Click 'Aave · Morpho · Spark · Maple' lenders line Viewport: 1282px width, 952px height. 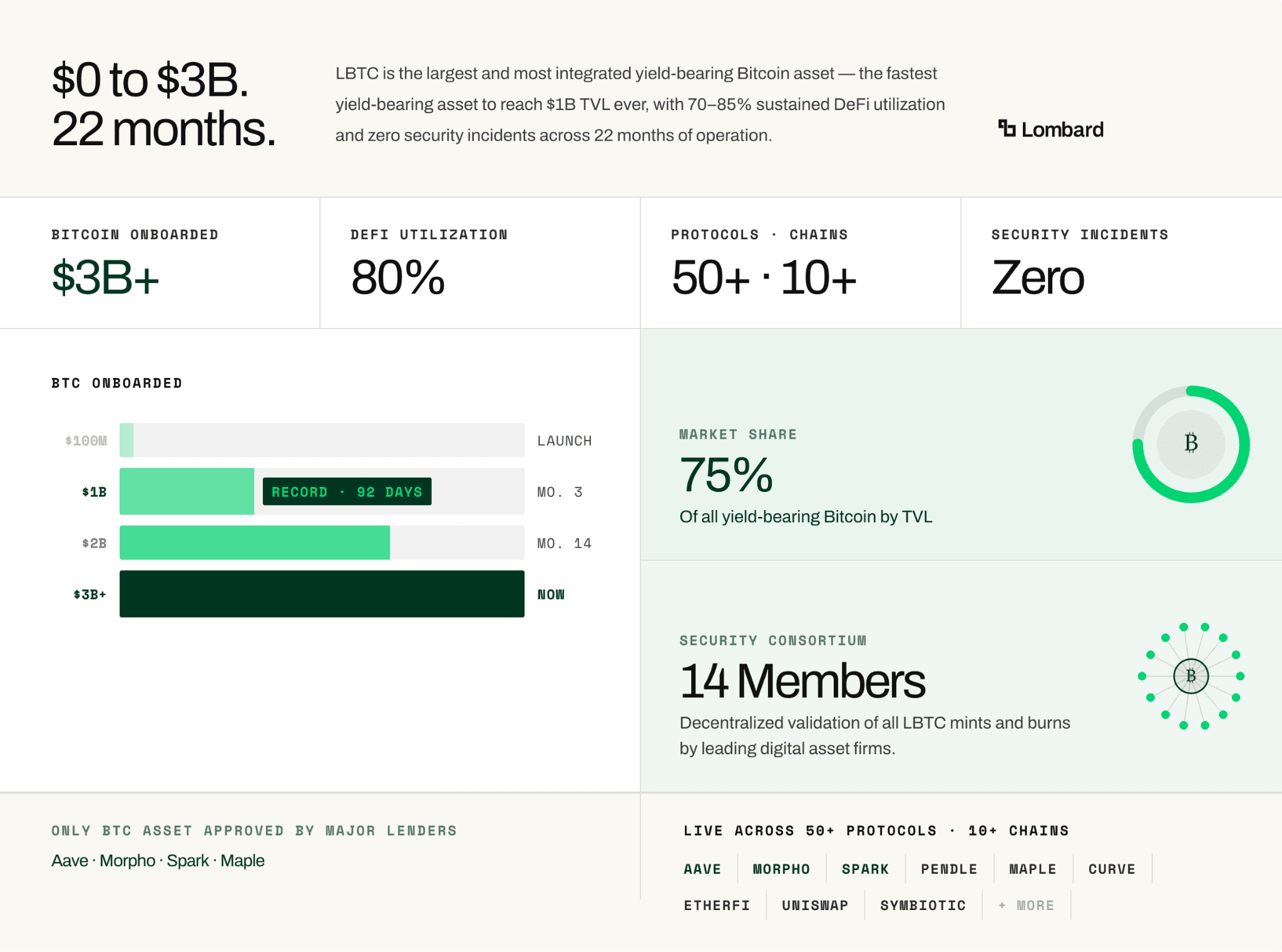coord(158,861)
